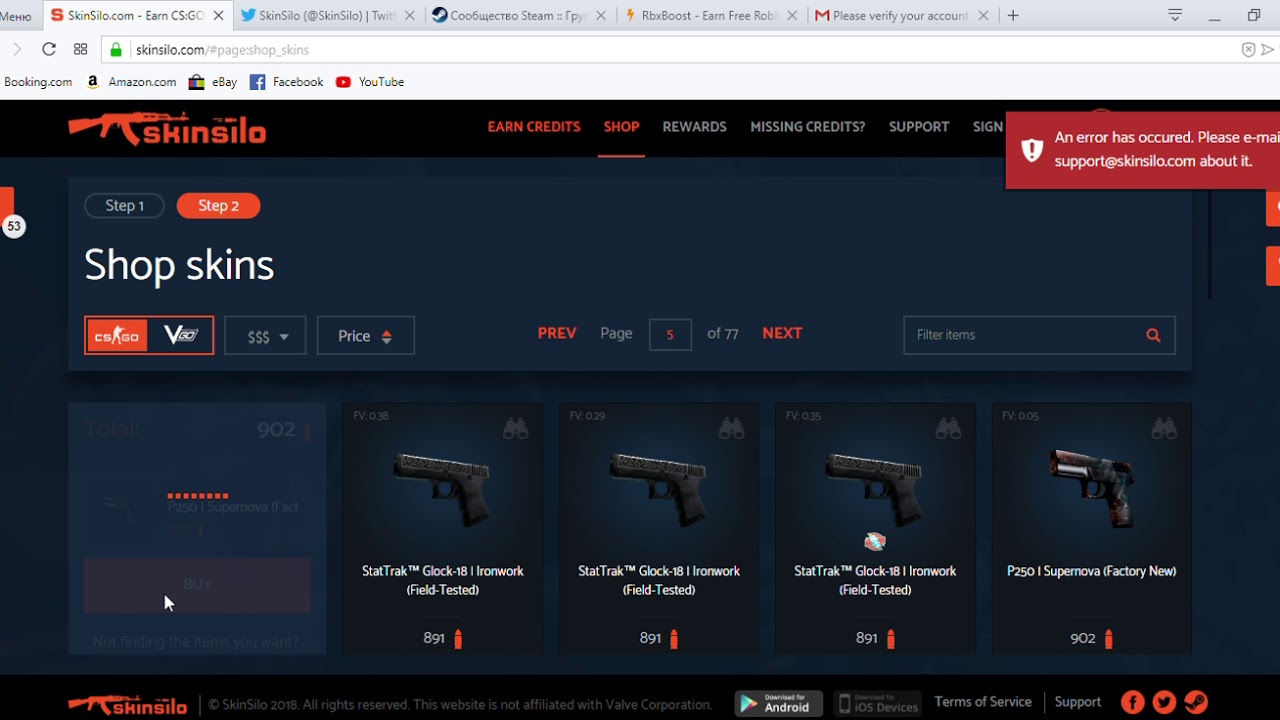
Task: Select P250 Supernova skin image
Action: [1091, 487]
